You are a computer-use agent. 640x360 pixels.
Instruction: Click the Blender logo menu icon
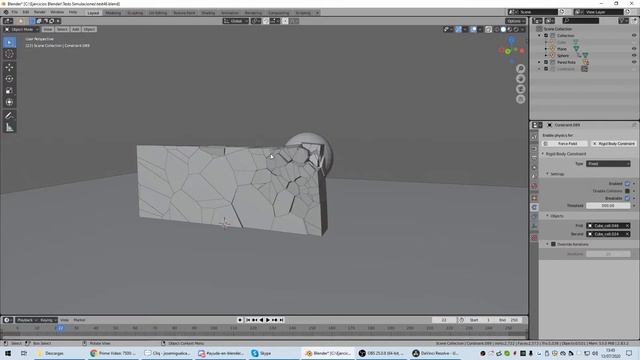pyautogui.click(x=6, y=12)
